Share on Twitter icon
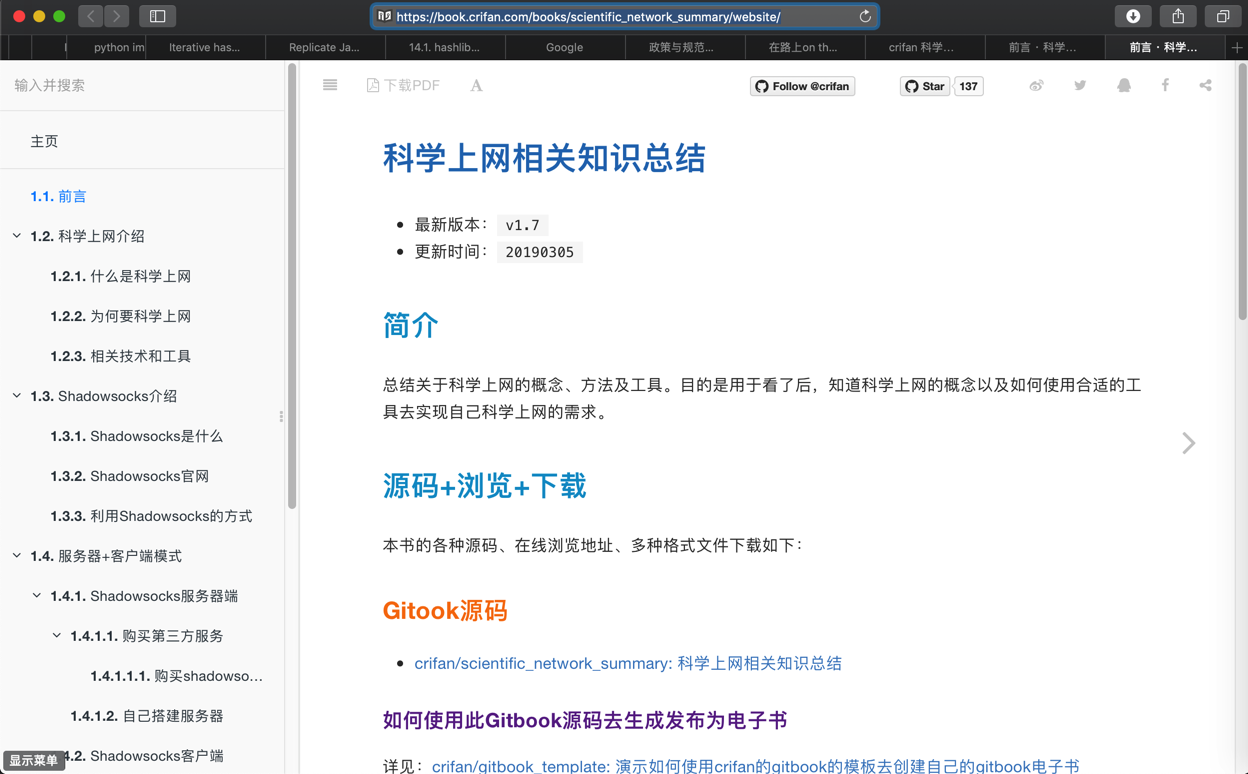The image size is (1248, 774). point(1080,86)
